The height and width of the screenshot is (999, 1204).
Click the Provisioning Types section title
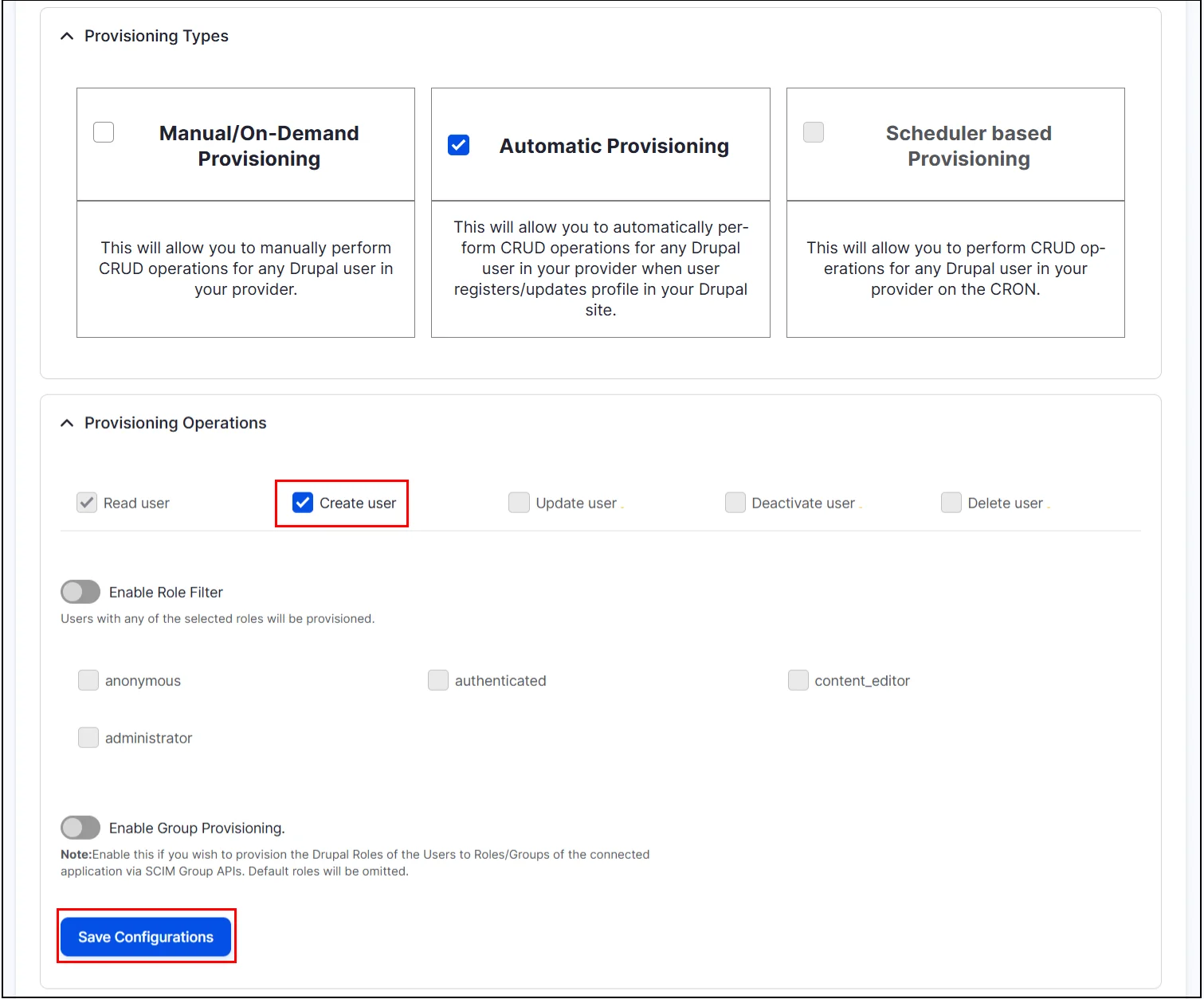pos(156,36)
